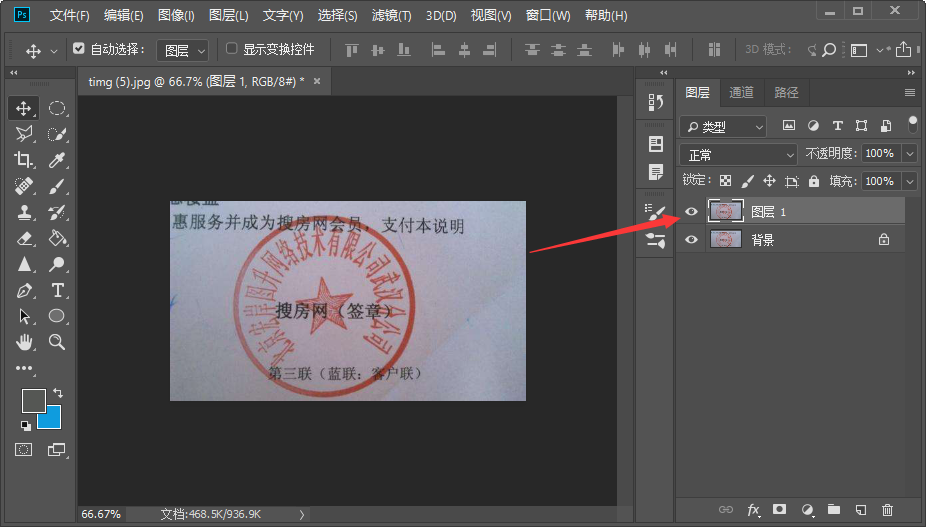Screen dimensions: 926x527
Task: Open the 正常 blend mode dropdown
Action: click(x=738, y=155)
